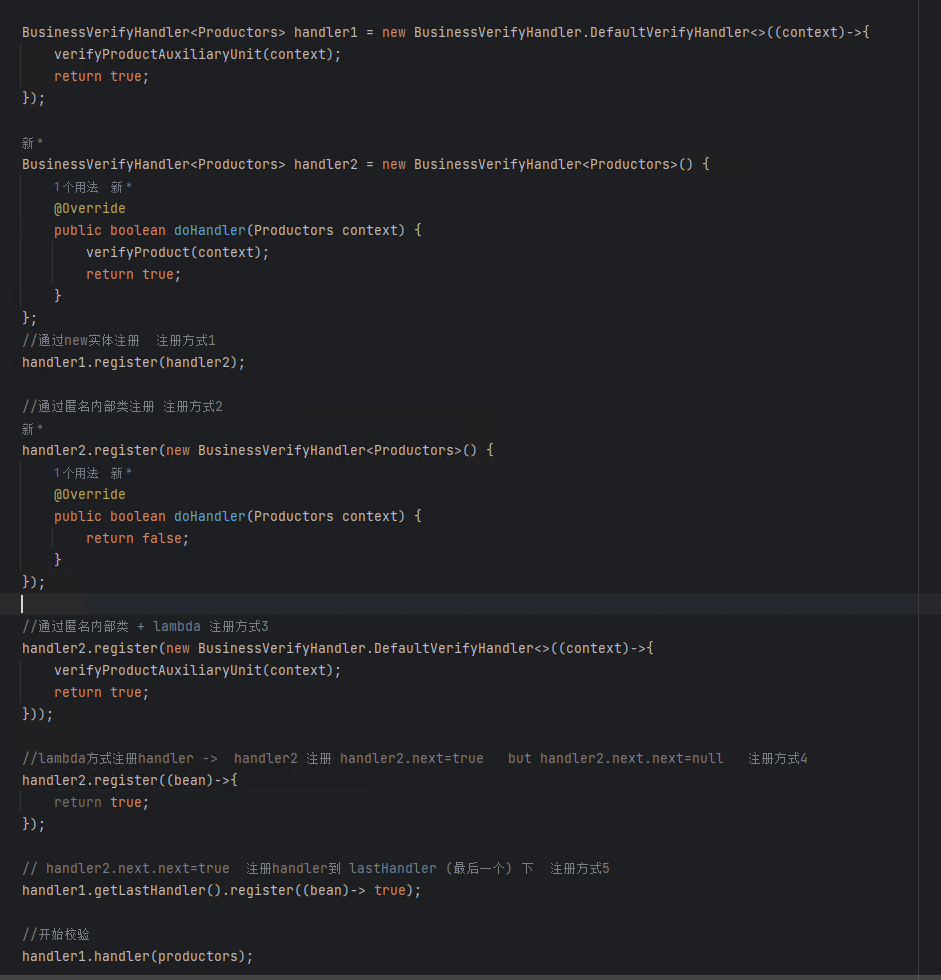Click @Override annotation in handler2 declaration

click(90, 208)
